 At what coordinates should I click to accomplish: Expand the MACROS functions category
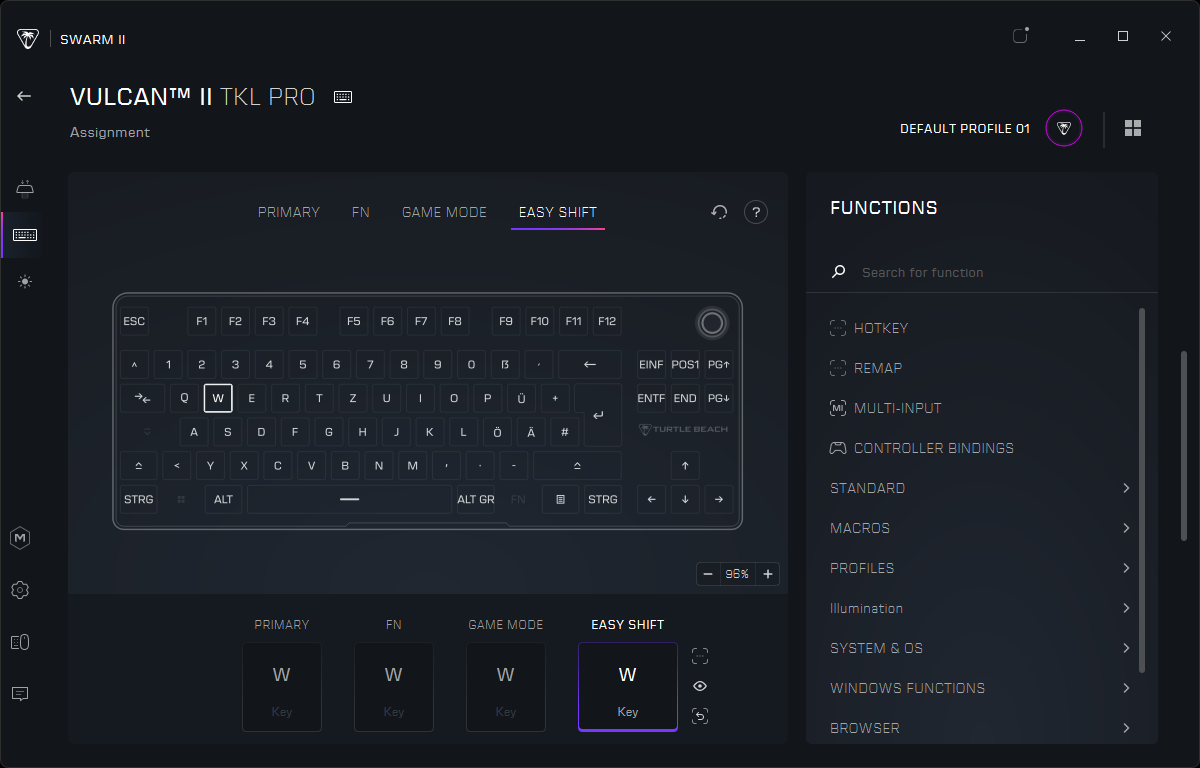coord(980,528)
